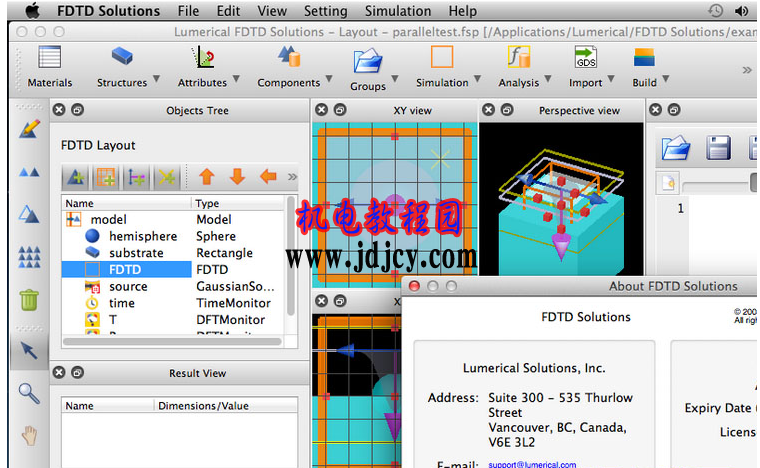The image size is (760, 468).
Task: Open the Edit menu
Action: 228,11
